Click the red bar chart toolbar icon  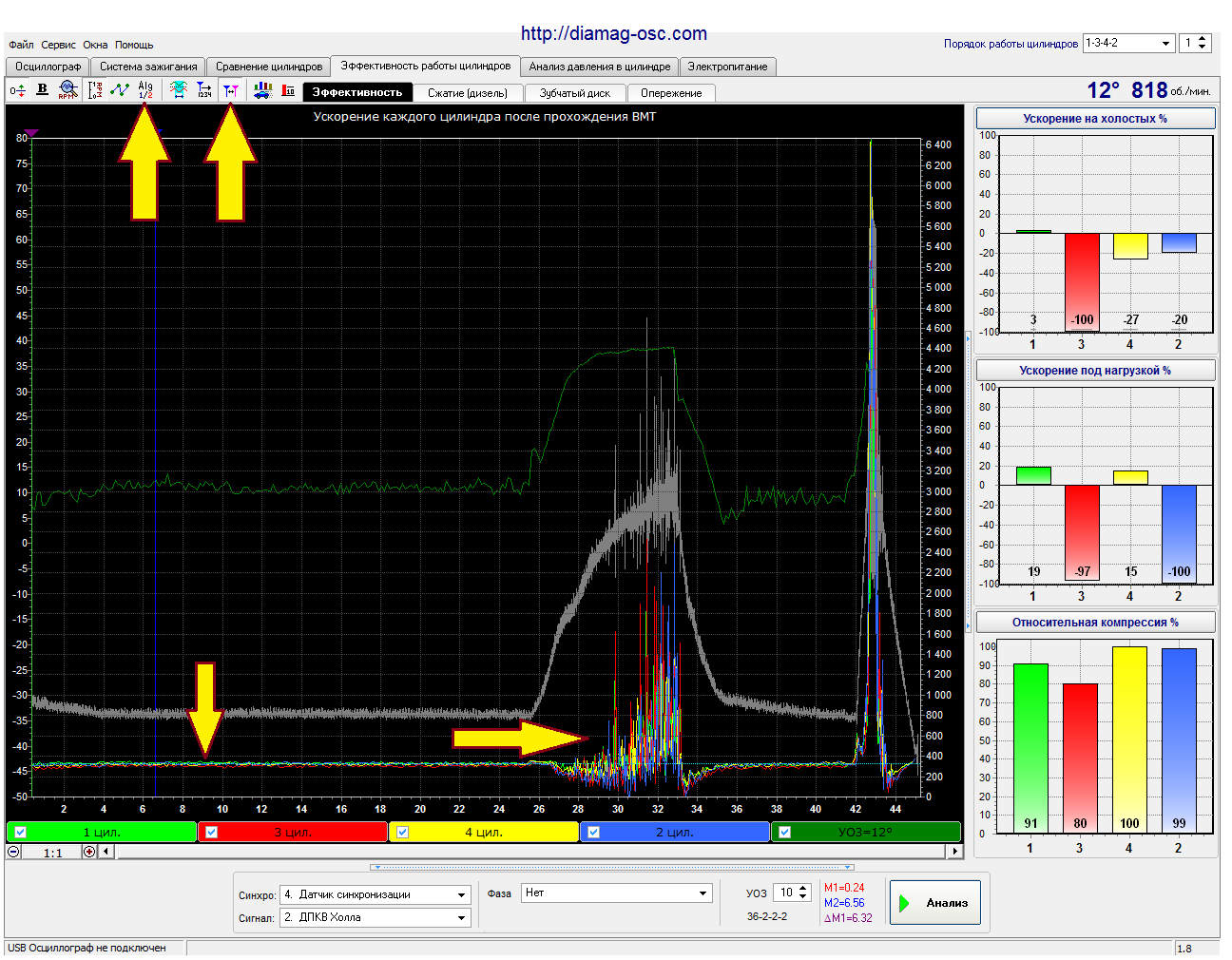click(x=288, y=90)
